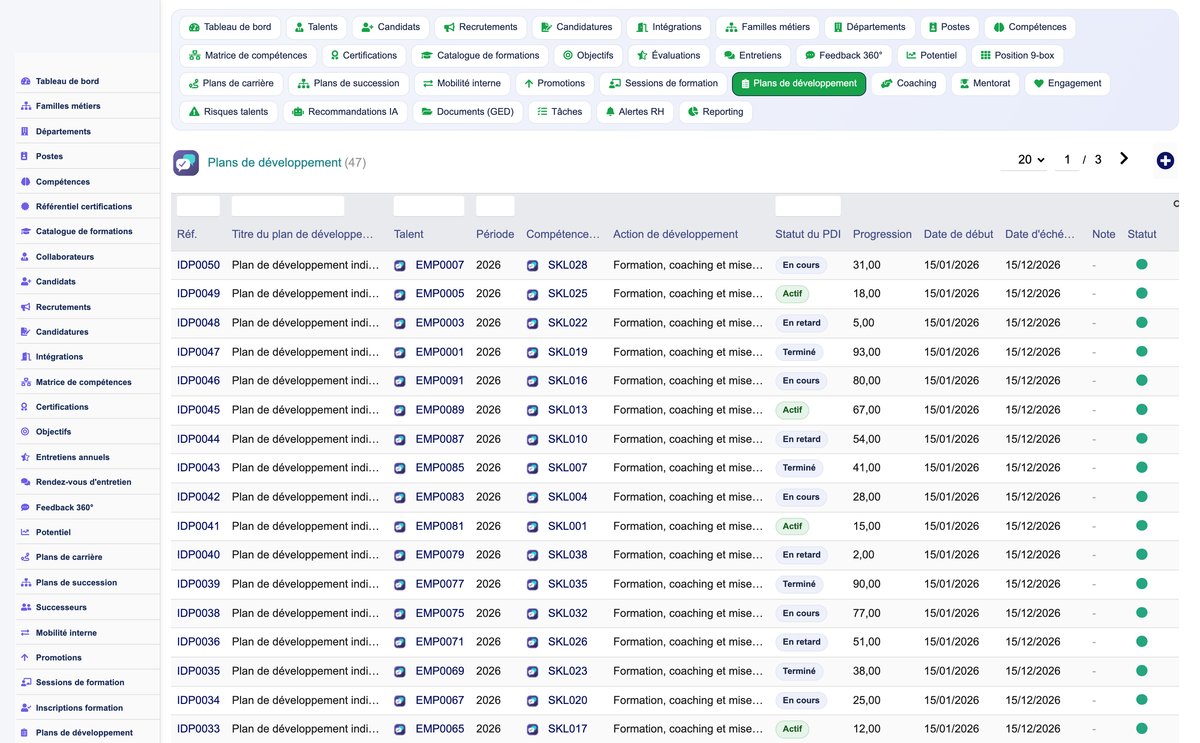Image resolution: width=1200 pixels, height=743 pixels.
Task: Click the Talent column filter box
Action: [x=428, y=206]
